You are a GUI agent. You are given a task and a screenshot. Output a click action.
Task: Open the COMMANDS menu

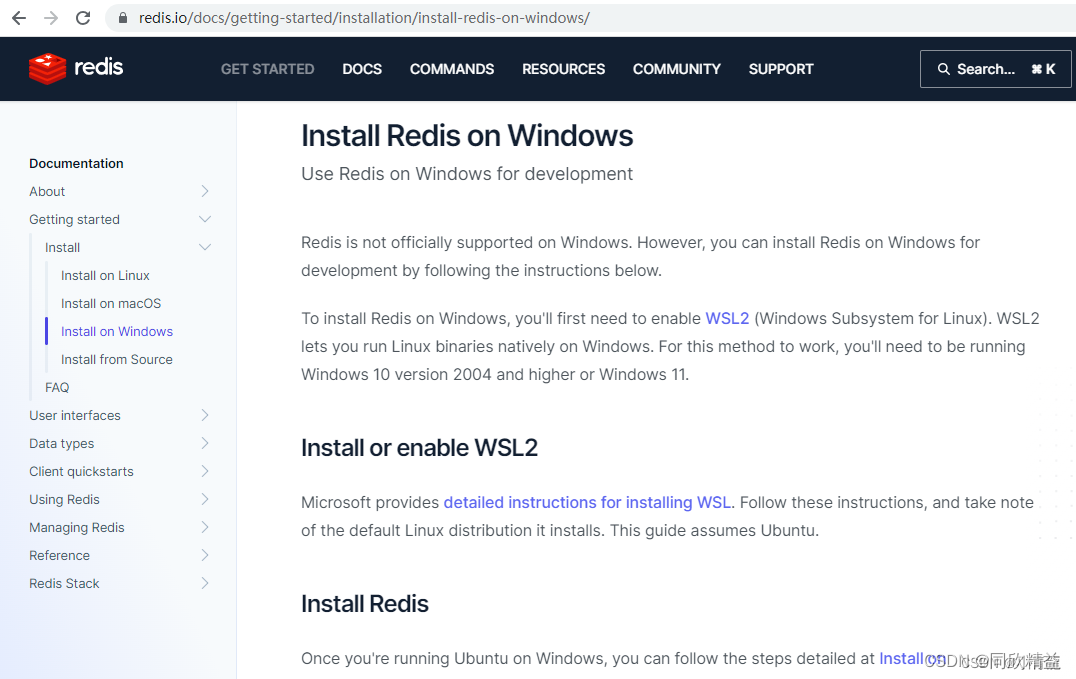[452, 69]
